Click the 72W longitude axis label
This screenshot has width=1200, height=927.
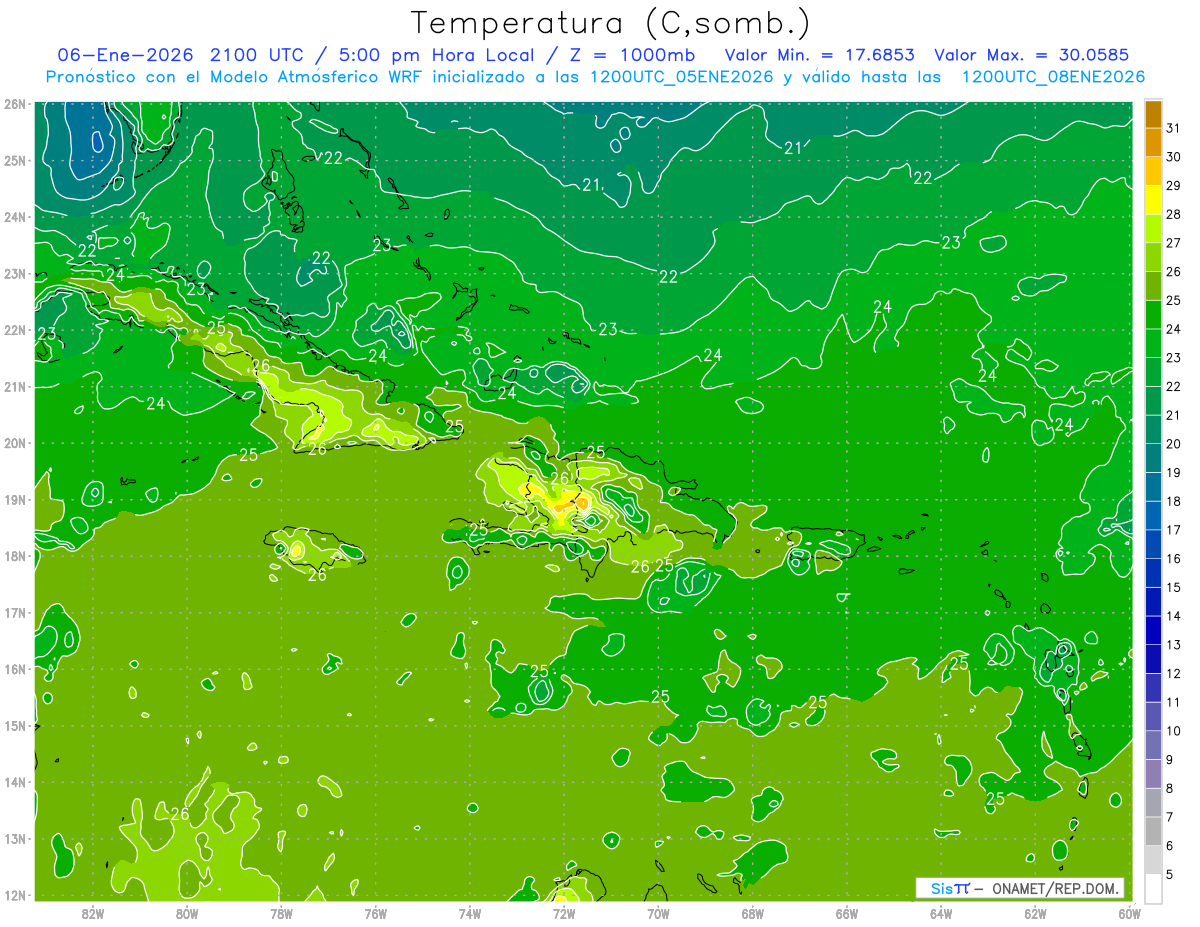coord(564,913)
